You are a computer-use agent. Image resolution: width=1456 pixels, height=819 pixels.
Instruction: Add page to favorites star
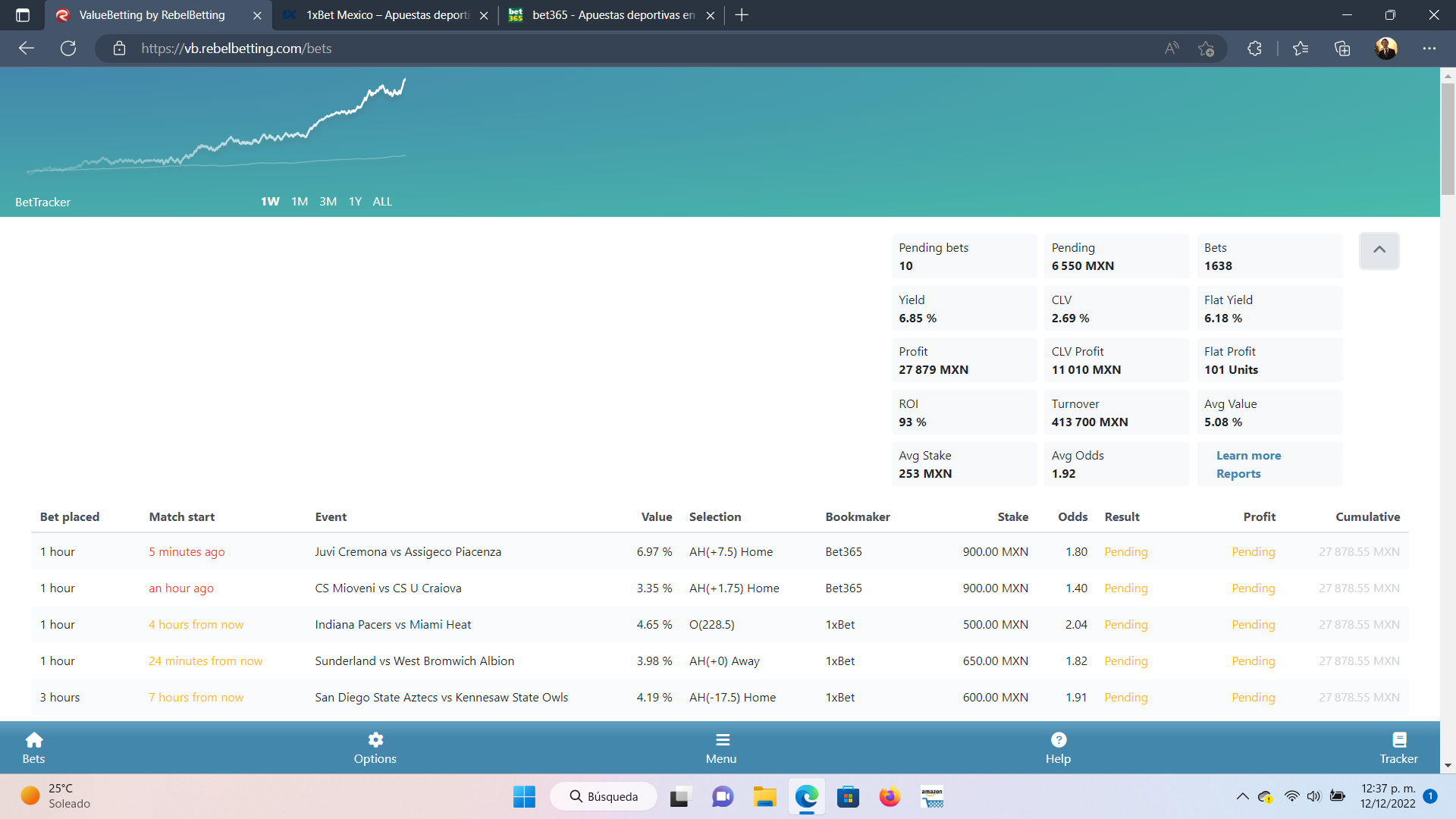point(1206,49)
